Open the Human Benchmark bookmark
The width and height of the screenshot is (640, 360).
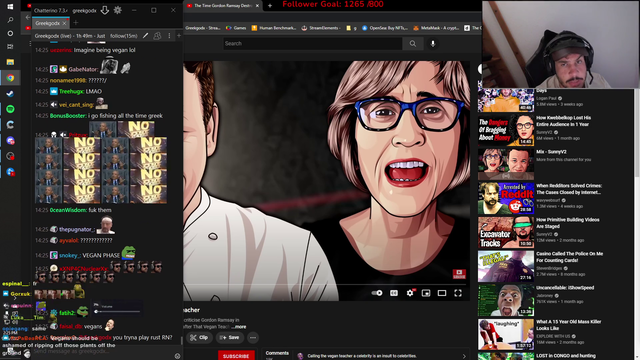coord(274,28)
